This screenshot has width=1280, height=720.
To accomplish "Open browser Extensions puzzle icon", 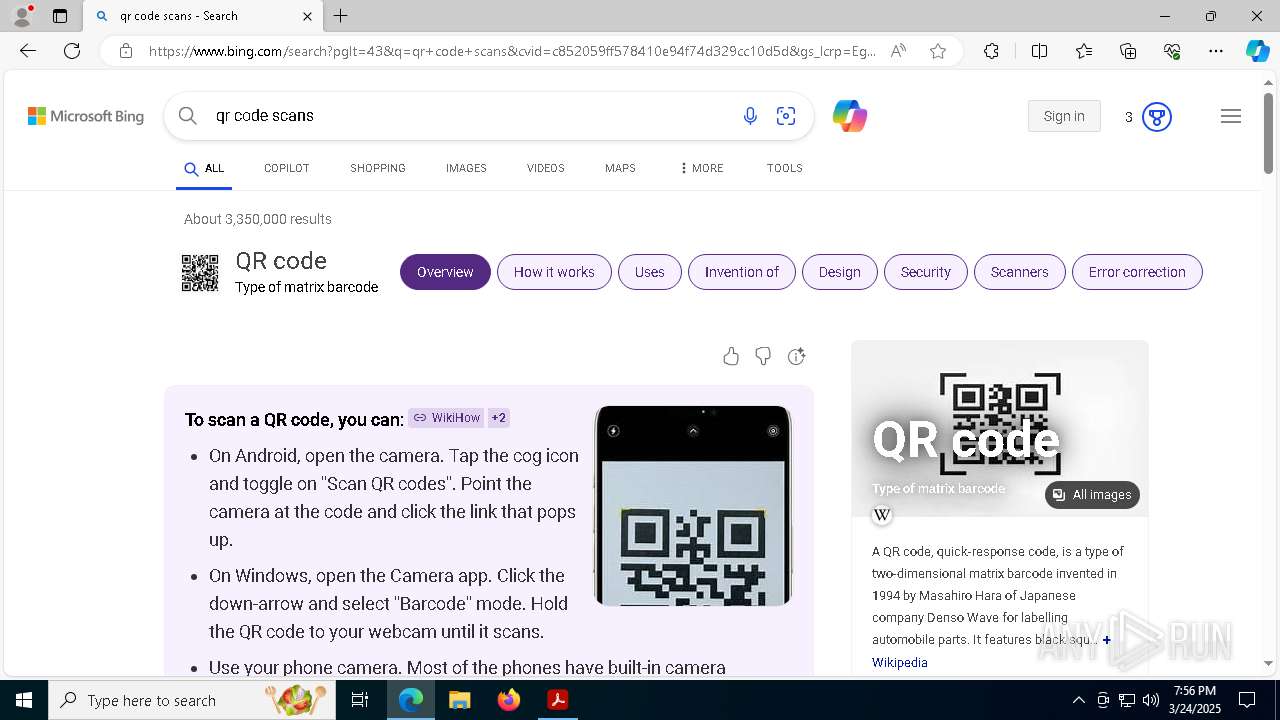I will (991, 51).
